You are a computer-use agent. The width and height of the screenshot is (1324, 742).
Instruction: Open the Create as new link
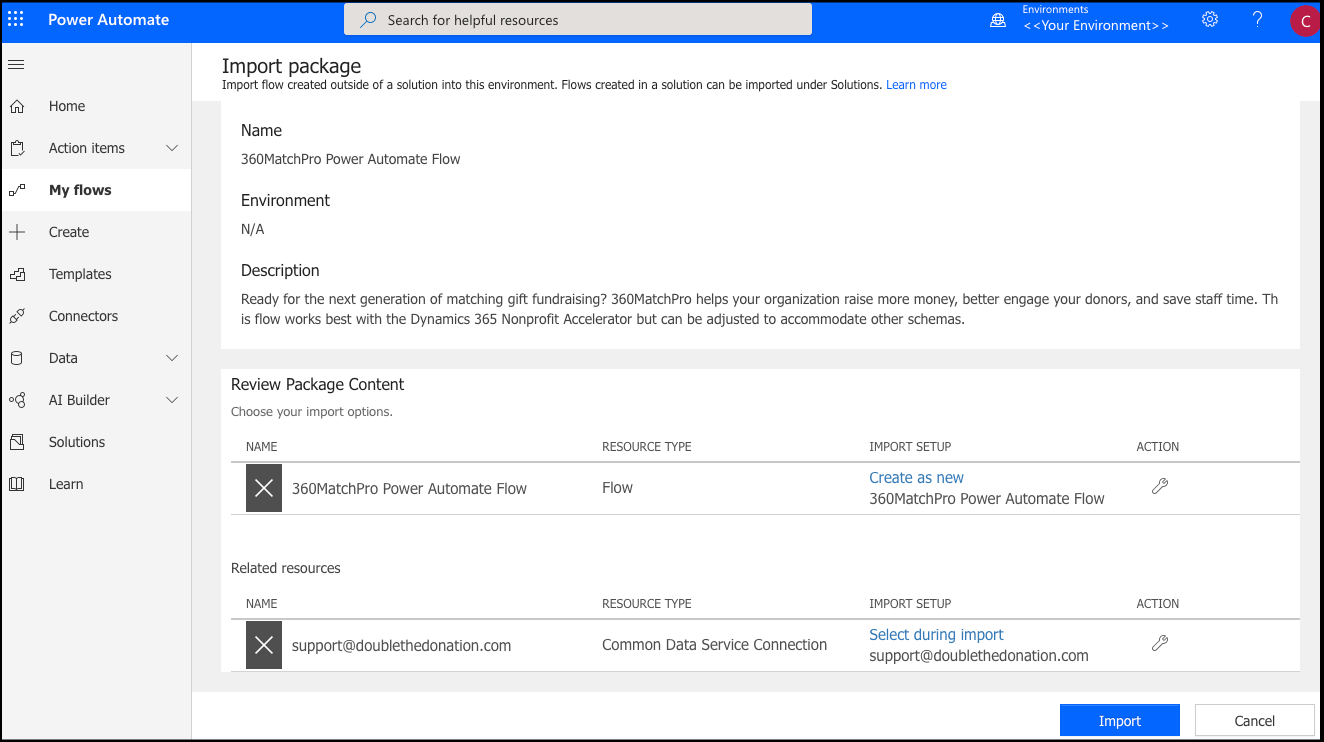pyautogui.click(x=916, y=477)
